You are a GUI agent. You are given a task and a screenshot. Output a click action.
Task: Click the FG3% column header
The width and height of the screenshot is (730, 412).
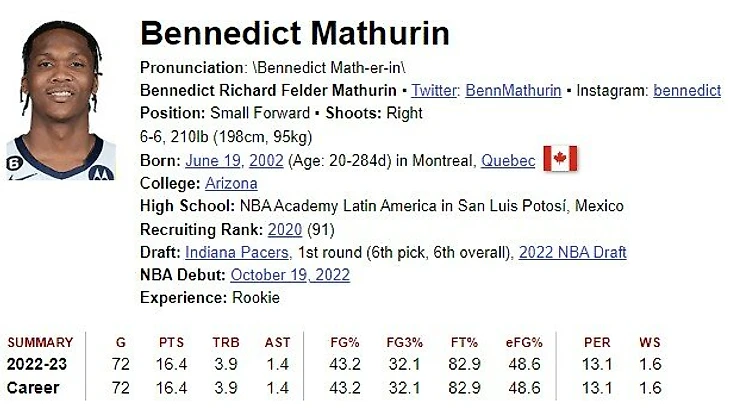click(404, 343)
